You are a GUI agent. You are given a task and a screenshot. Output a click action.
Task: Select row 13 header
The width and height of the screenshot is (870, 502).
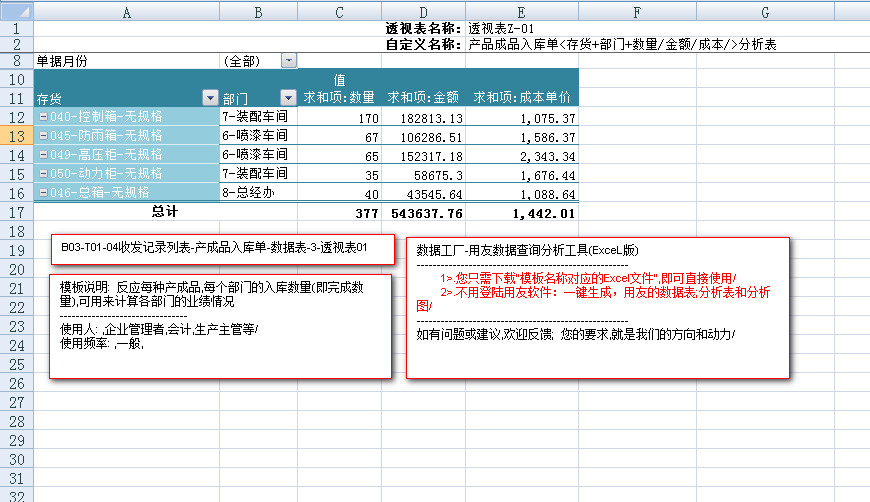coord(16,136)
